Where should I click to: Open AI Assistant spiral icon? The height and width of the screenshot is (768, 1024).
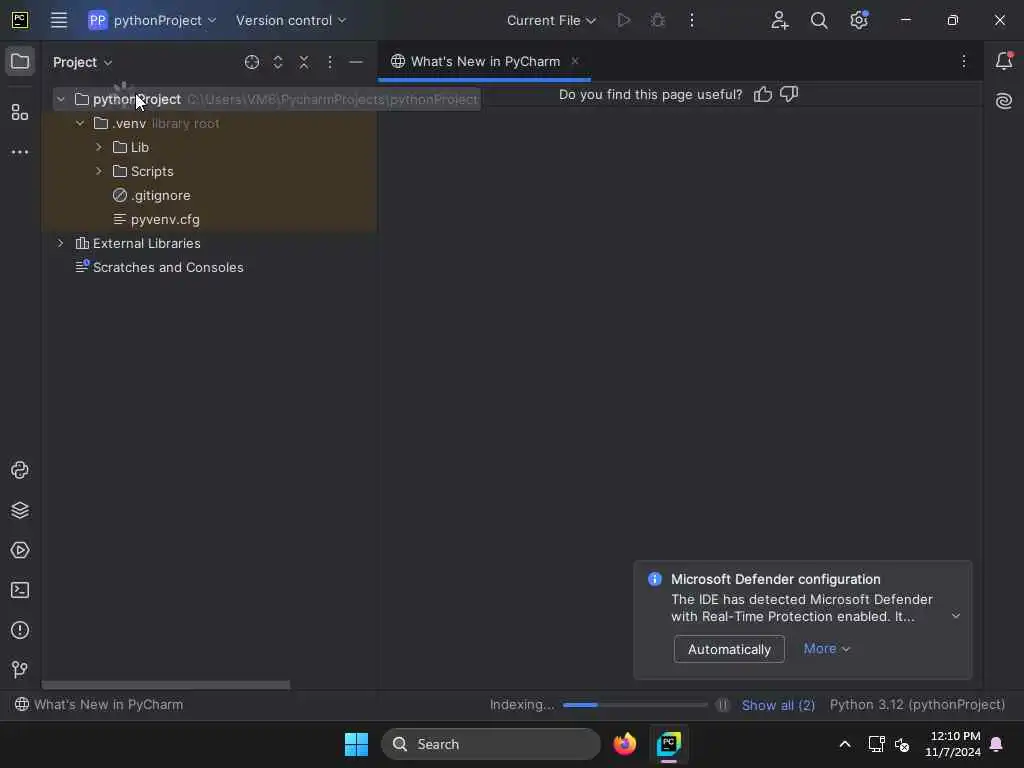click(1004, 101)
